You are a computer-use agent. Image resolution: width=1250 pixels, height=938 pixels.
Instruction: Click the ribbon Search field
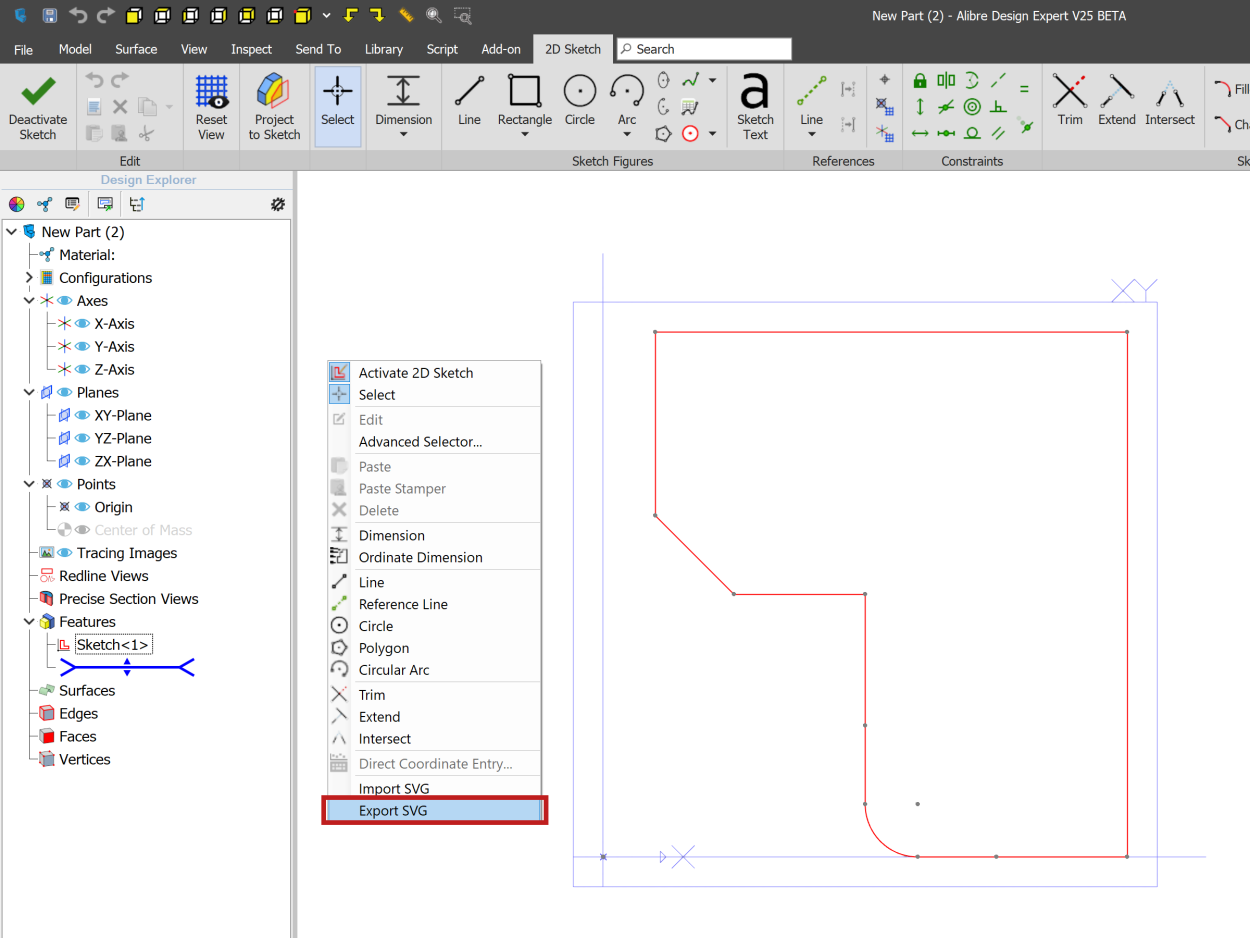[704, 49]
